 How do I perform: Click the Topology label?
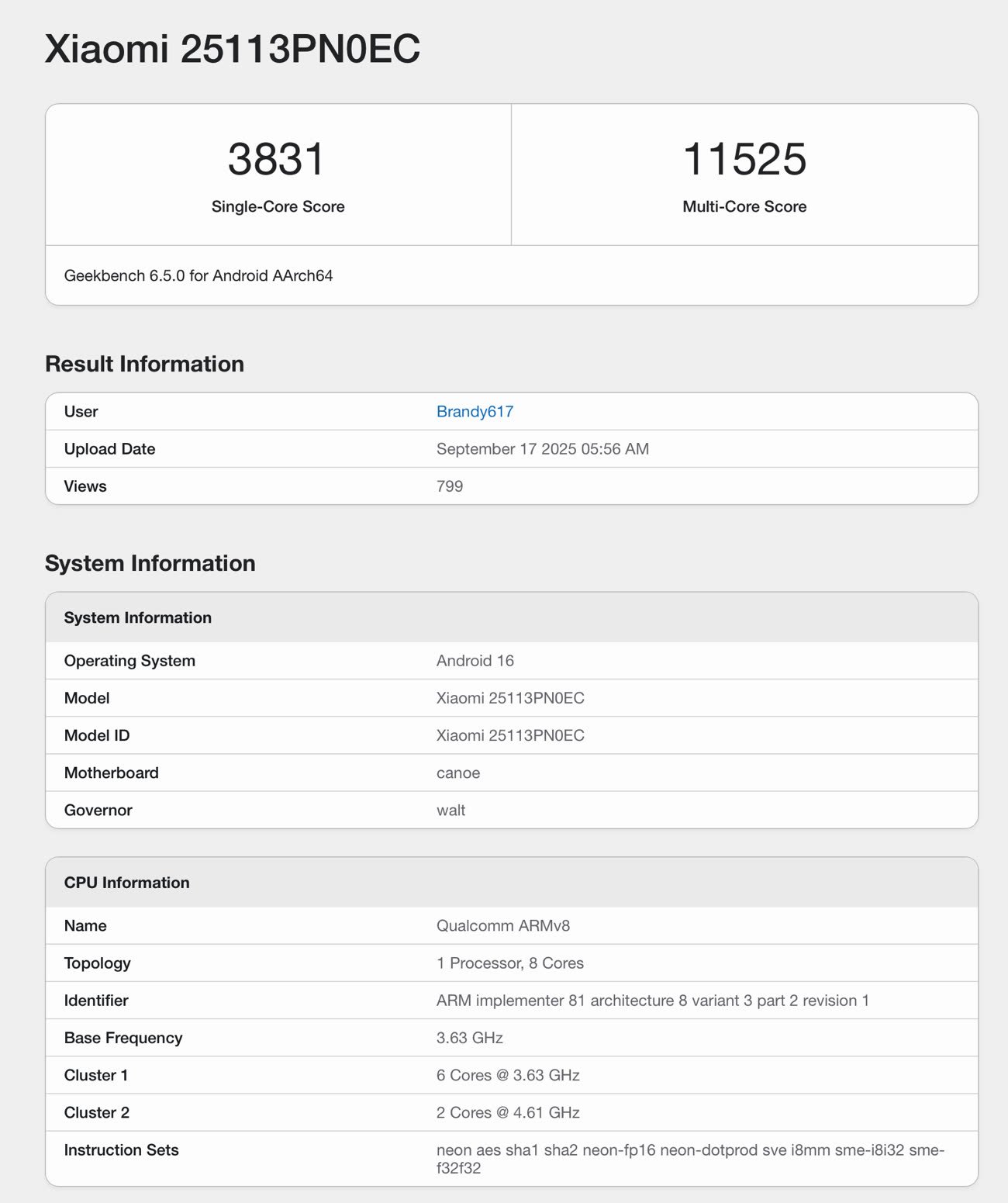[97, 963]
